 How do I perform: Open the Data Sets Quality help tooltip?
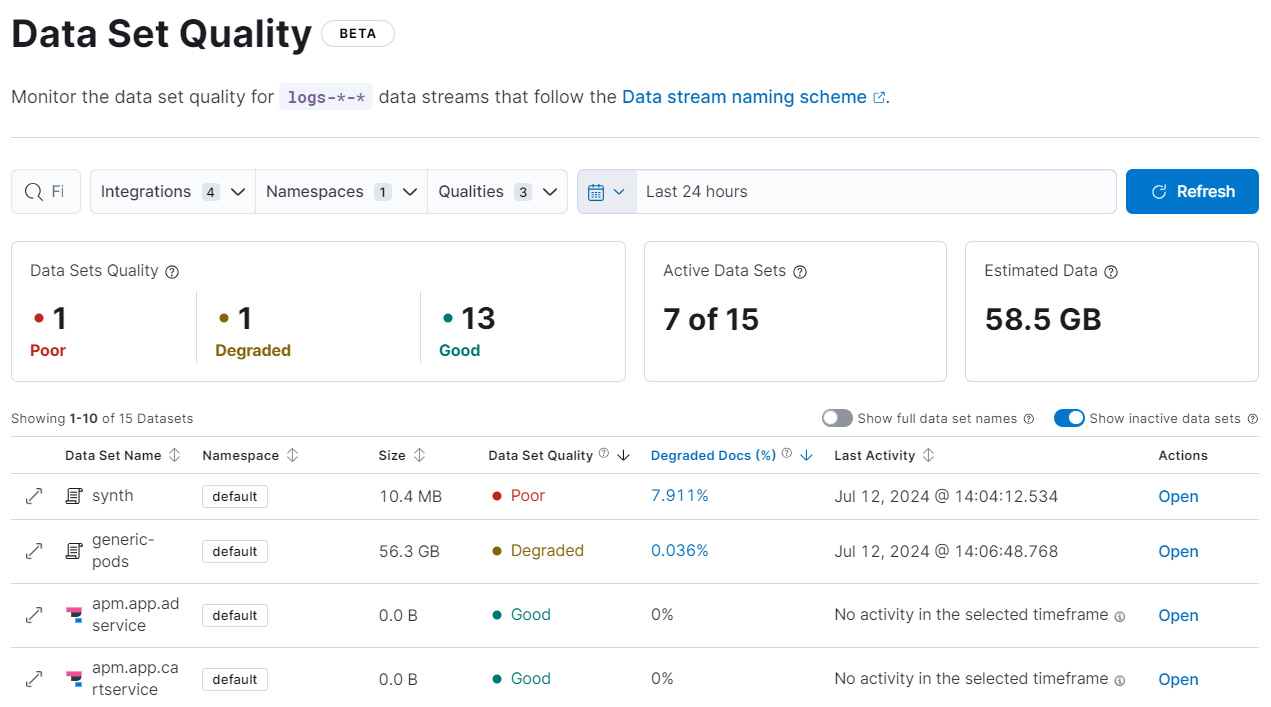172,271
